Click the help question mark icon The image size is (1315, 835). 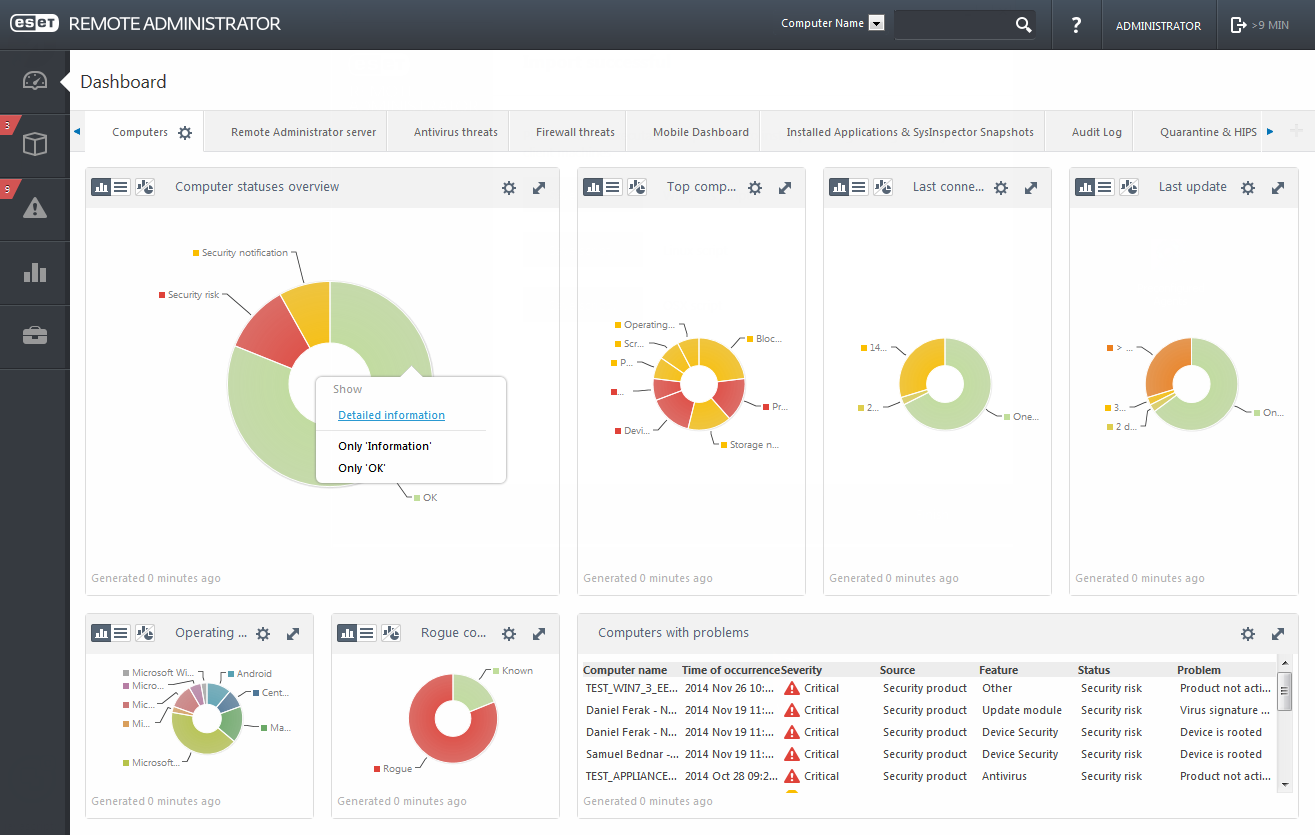(1076, 25)
